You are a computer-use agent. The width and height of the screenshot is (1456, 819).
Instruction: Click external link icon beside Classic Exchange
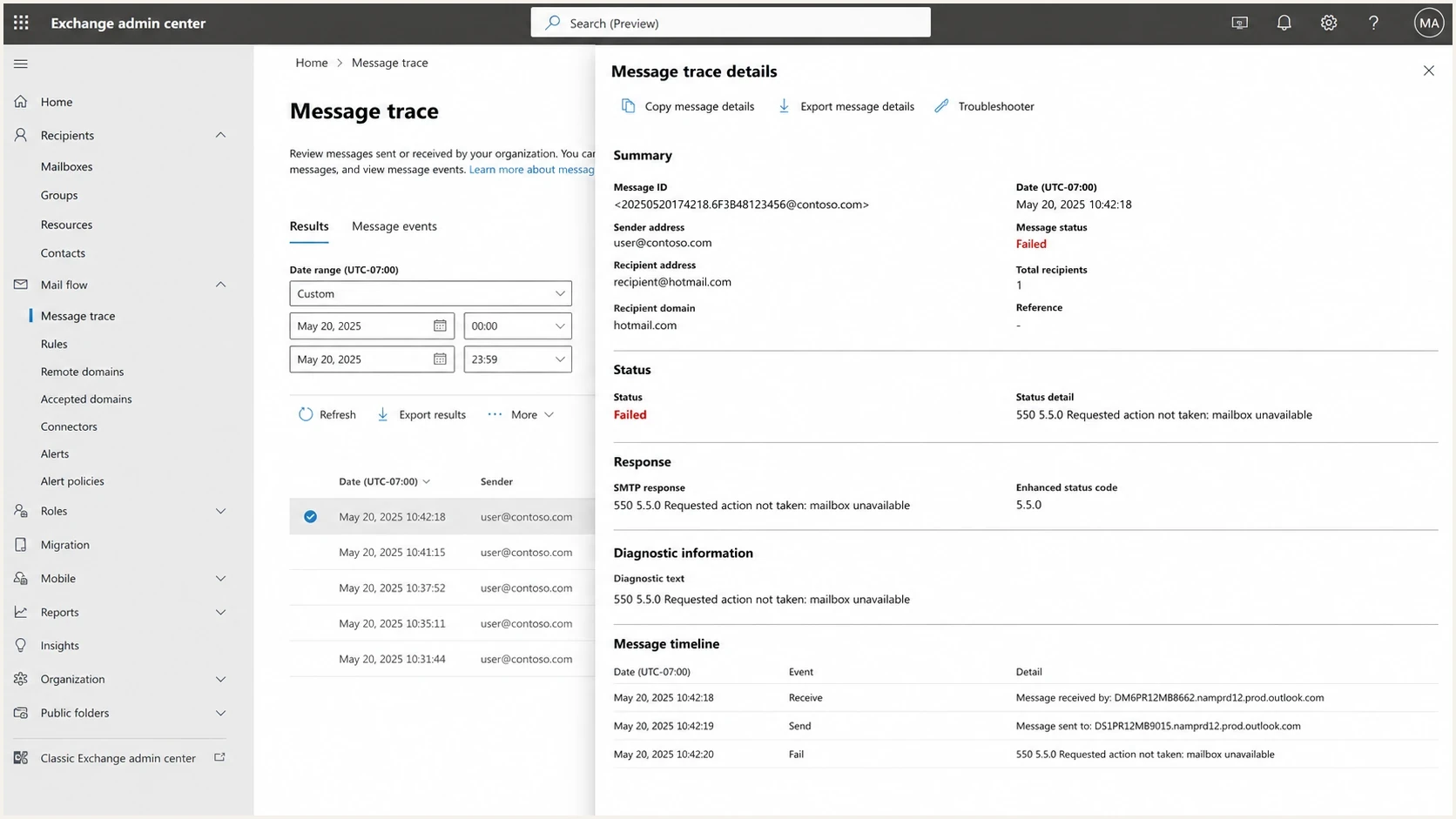219,757
